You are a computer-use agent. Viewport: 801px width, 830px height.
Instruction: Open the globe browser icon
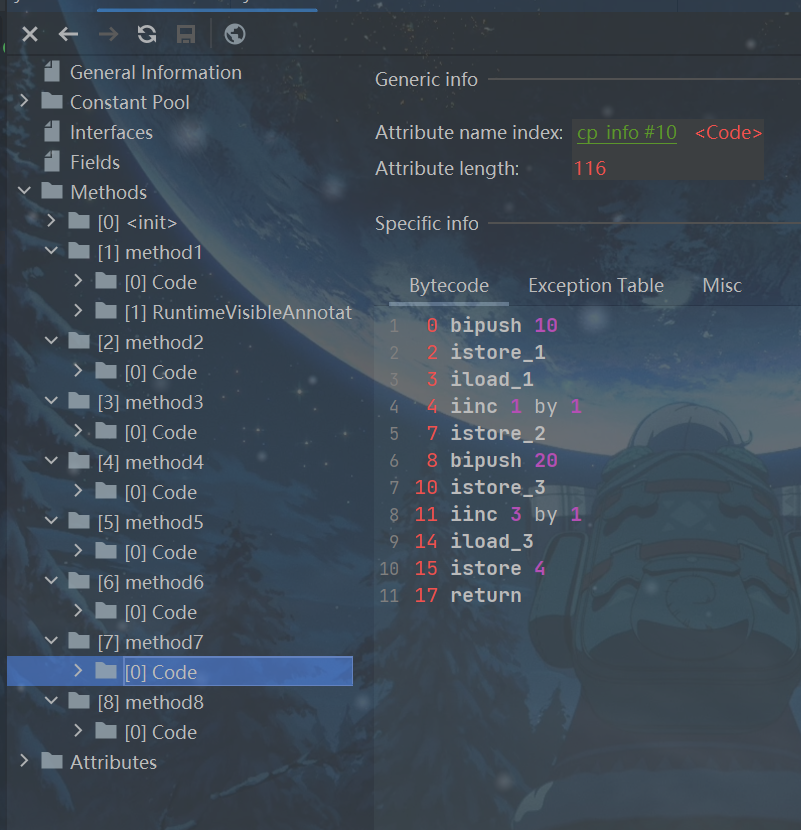(235, 35)
